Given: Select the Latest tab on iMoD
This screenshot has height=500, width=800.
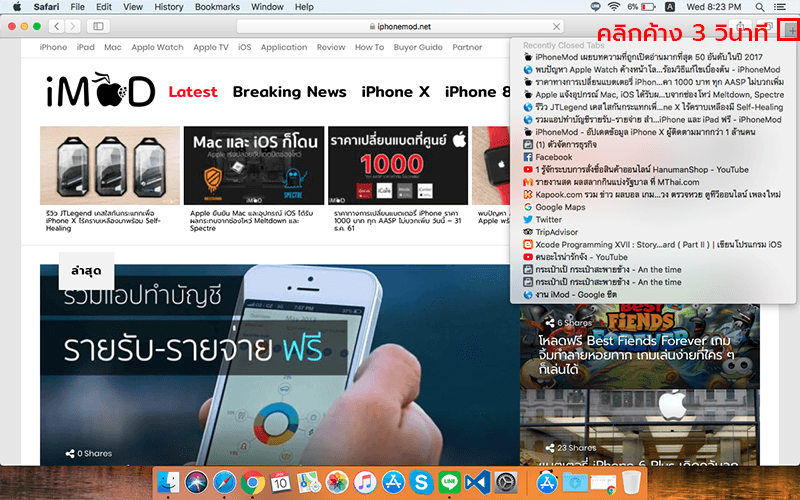Looking at the screenshot, I should (x=193, y=92).
